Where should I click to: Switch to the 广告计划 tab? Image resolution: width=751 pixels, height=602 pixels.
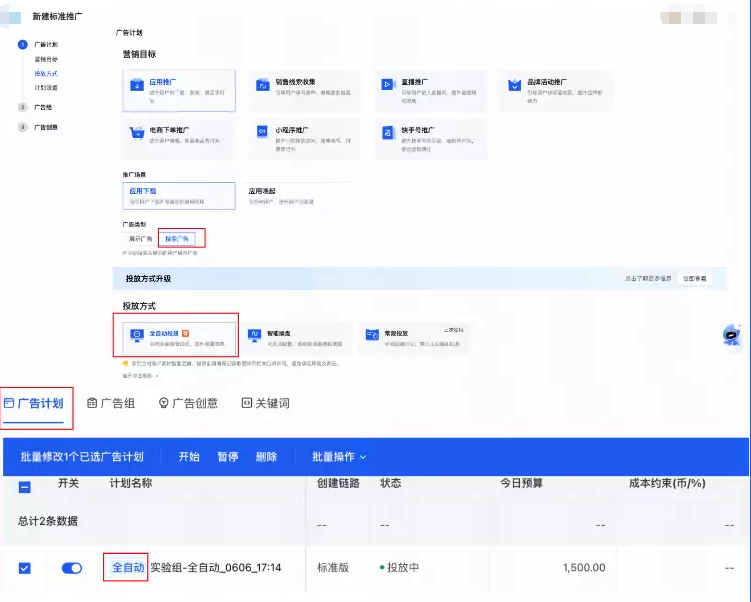pos(34,403)
